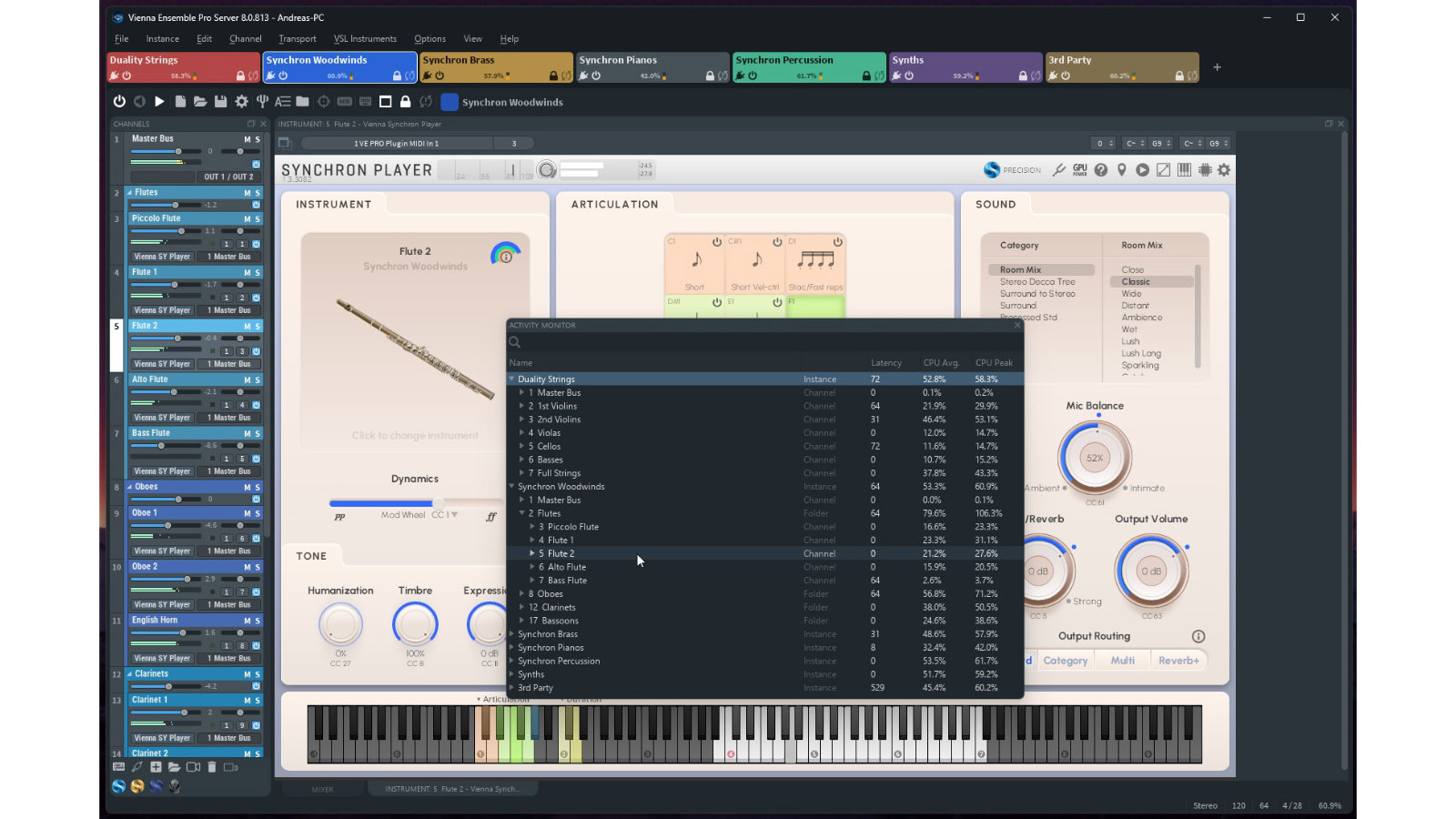Viewport: 1456px width, 819px height.
Task: Open Mod Wheel CC1 dropdown under Dynamics
Action: pyautogui.click(x=444, y=515)
